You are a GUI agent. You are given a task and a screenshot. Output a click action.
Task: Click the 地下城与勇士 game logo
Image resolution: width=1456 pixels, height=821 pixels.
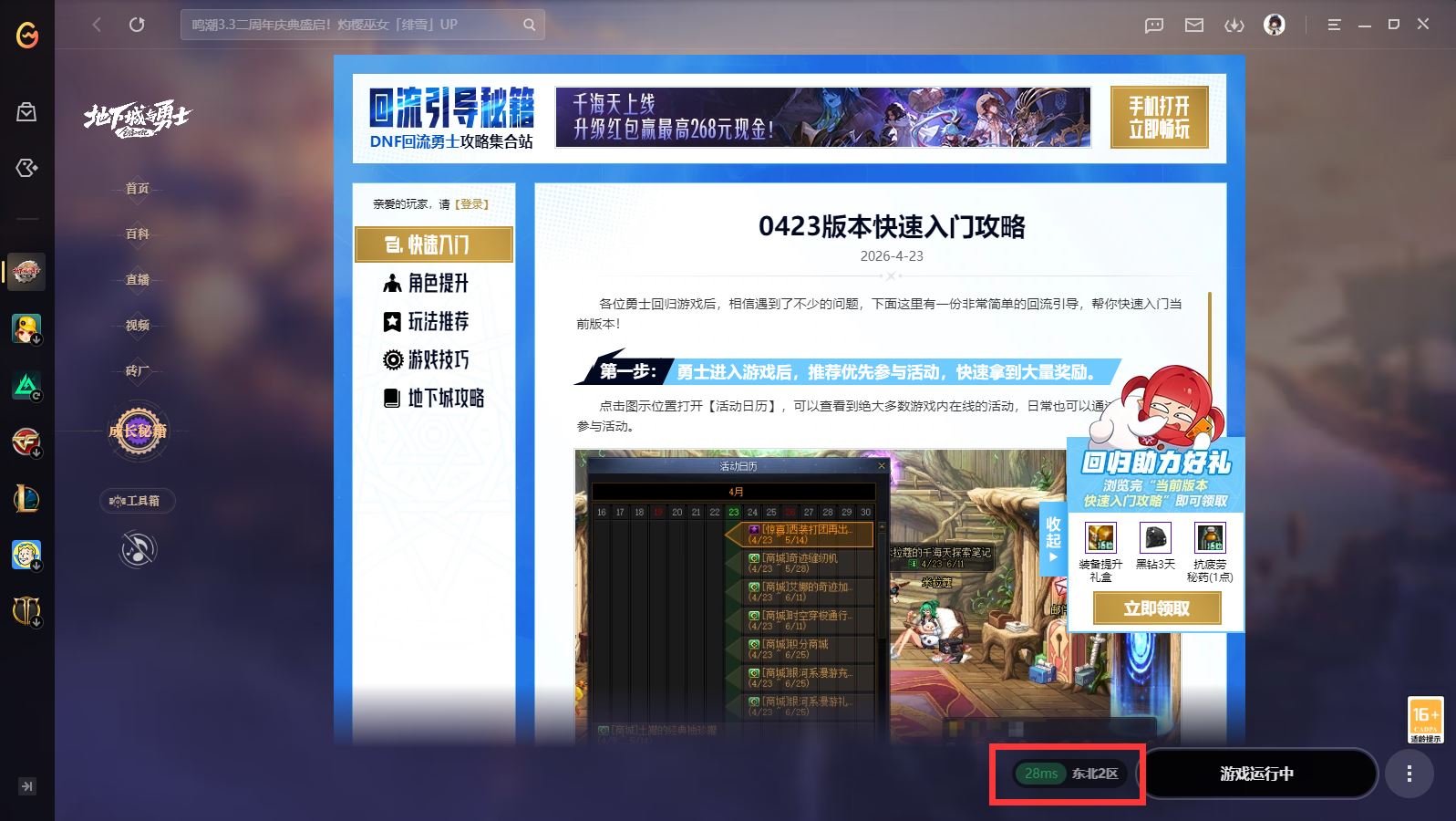[138, 118]
